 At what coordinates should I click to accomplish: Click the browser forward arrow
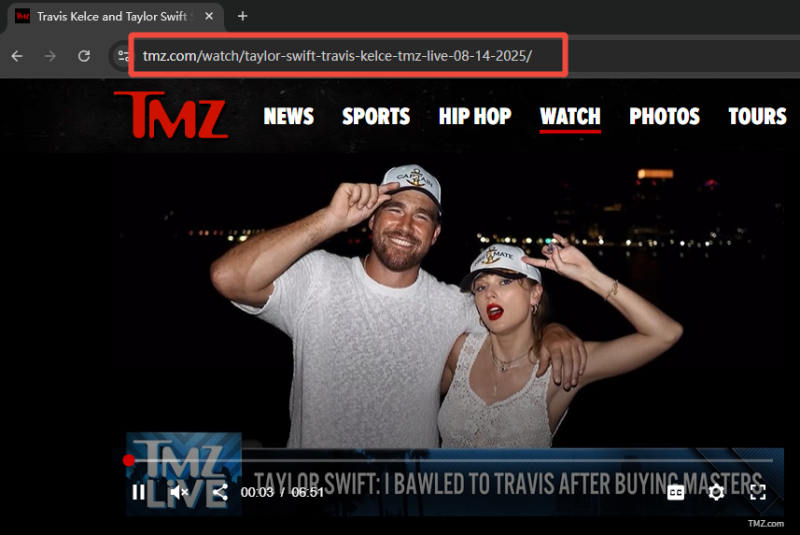click(50, 56)
